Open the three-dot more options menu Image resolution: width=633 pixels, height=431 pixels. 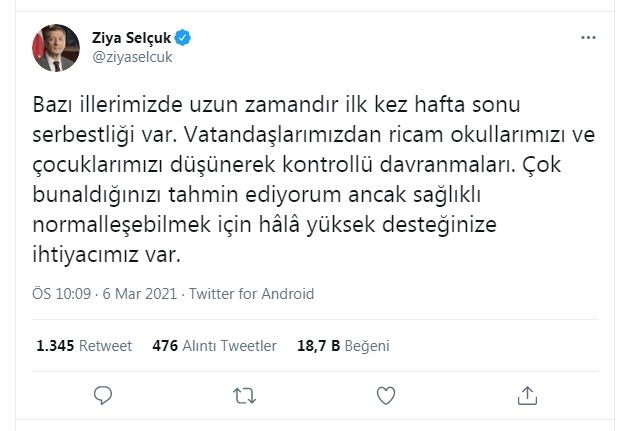click(x=590, y=38)
